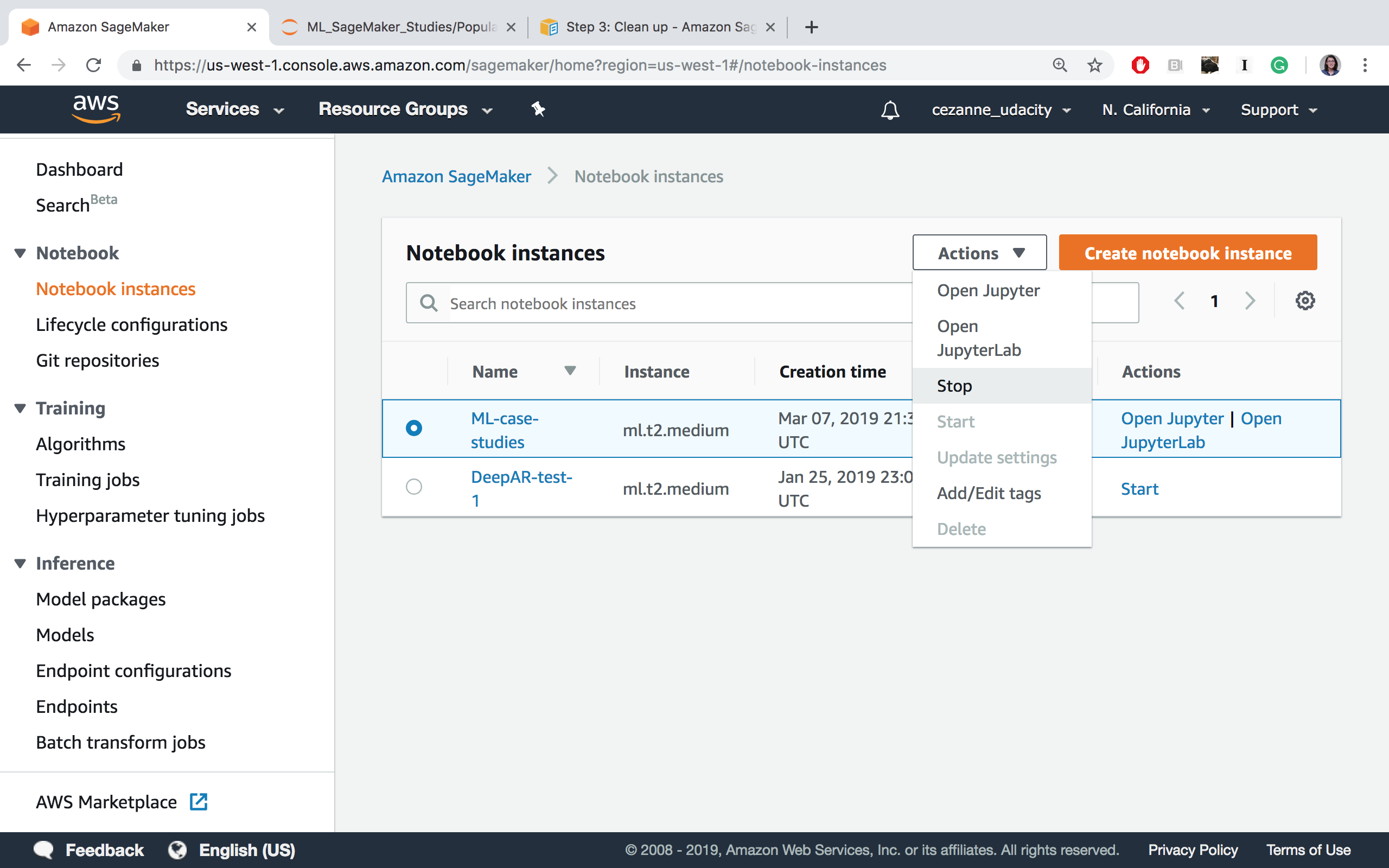Screen dimensions: 1389x868
Task: Close the Step 3: Clean up tab
Action: click(x=770, y=27)
